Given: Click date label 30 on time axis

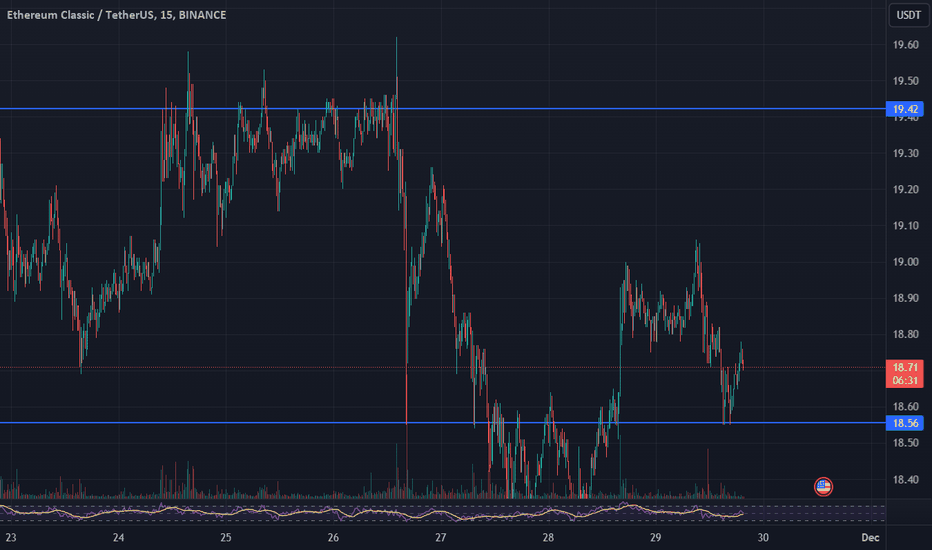Looking at the screenshot, I should pyautogui.click(x=763, y=538).
